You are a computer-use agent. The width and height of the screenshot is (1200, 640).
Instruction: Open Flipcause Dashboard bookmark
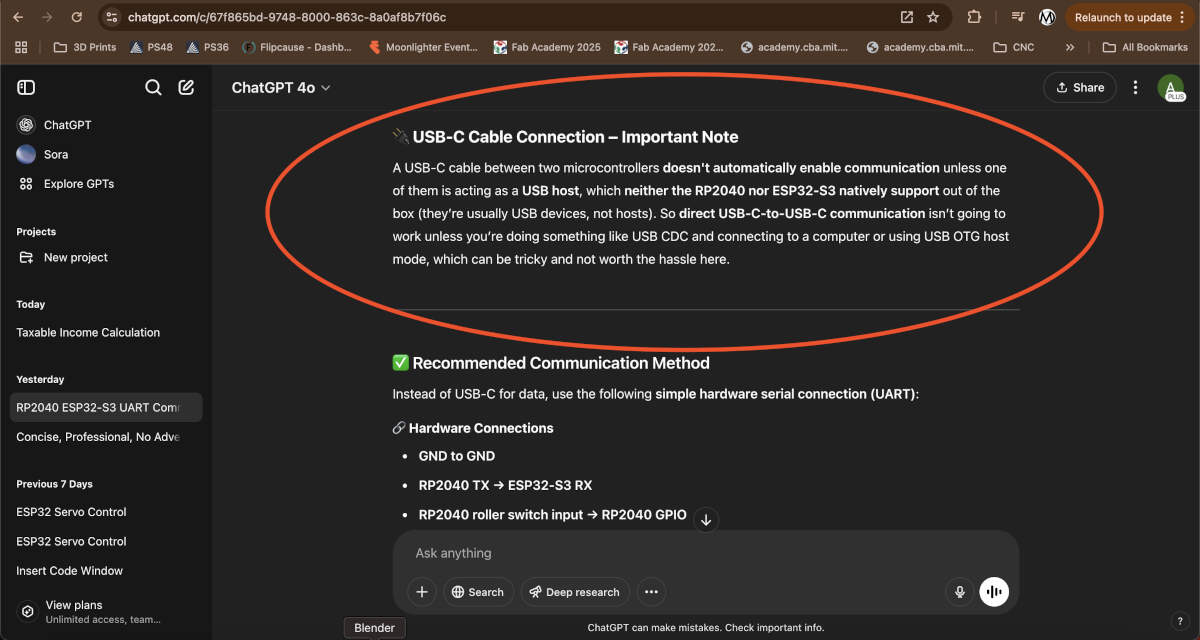point(299,47)
